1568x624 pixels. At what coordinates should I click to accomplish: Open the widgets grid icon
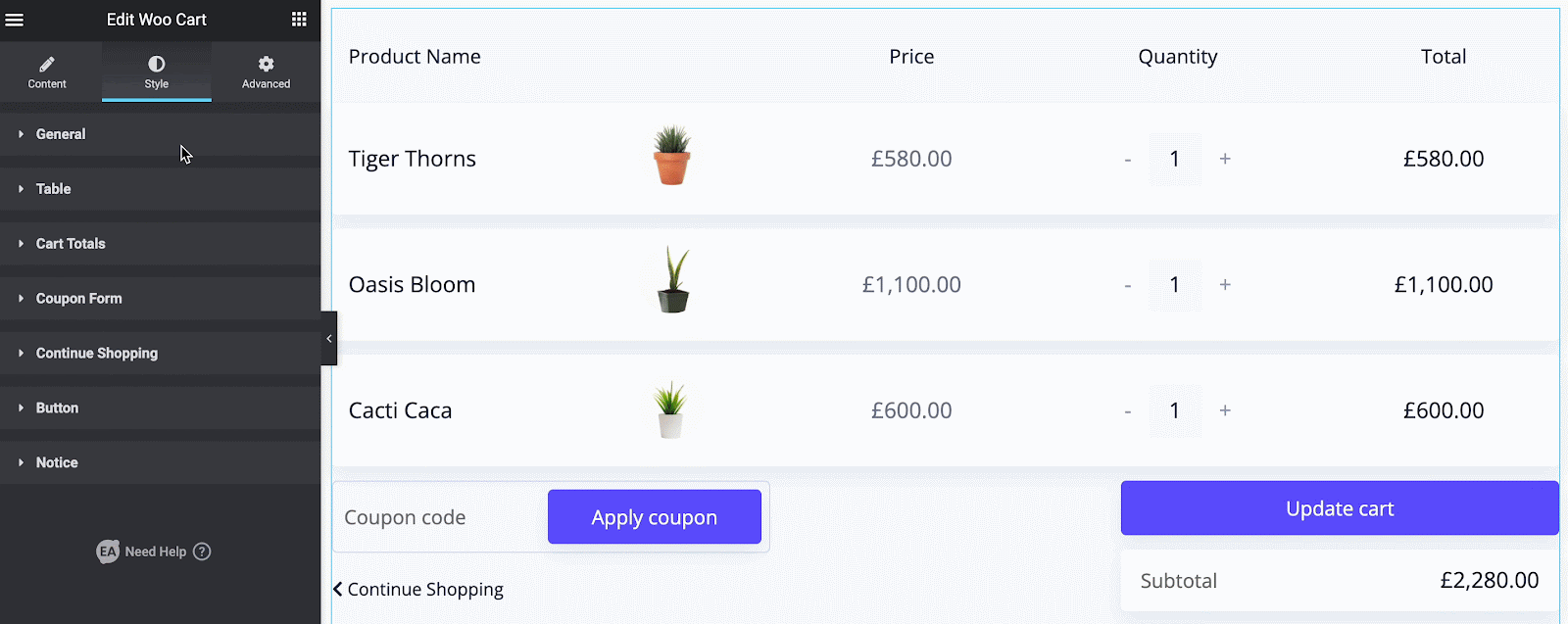(x=299, y=20)
